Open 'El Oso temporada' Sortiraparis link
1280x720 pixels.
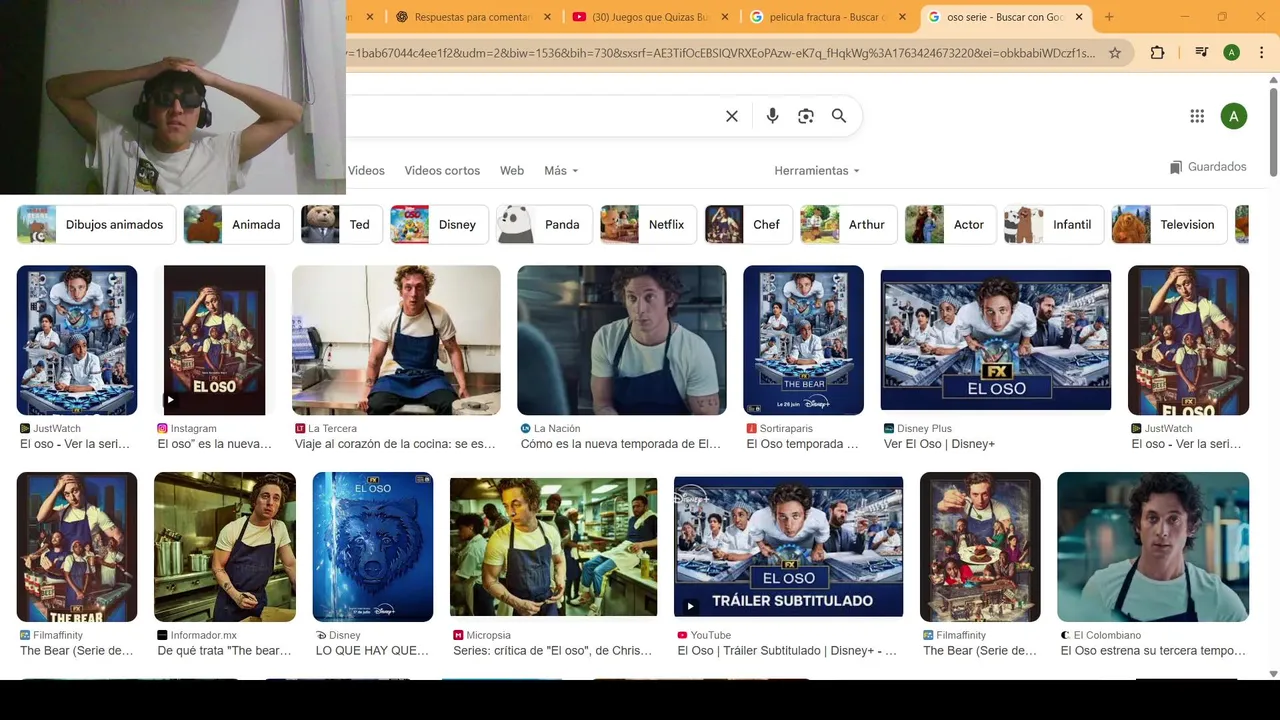click(802, 444)
